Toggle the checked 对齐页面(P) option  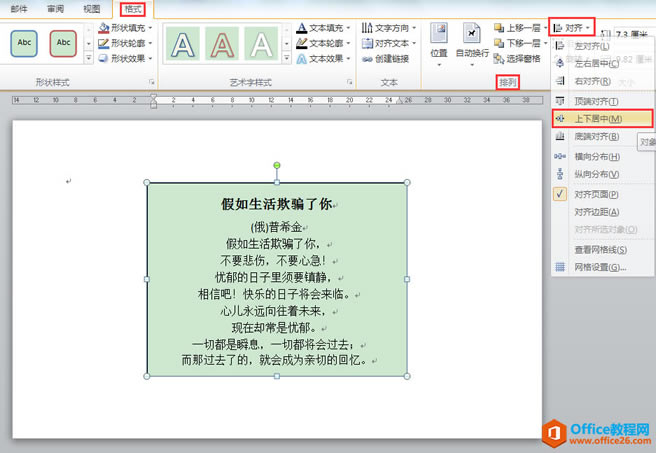602,195
